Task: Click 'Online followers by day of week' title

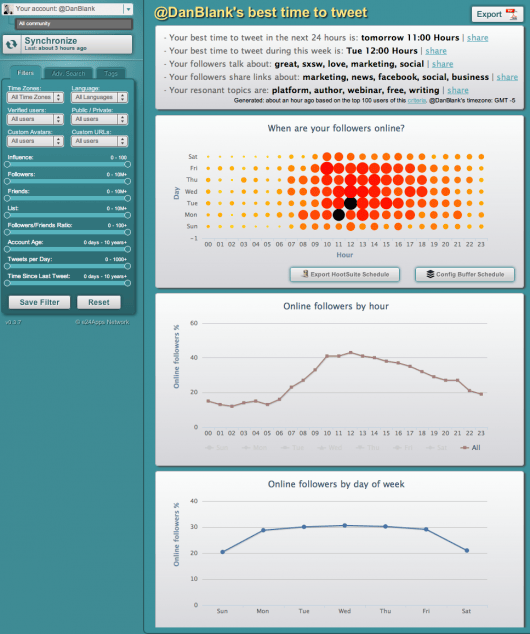Action: coord(336,484)
